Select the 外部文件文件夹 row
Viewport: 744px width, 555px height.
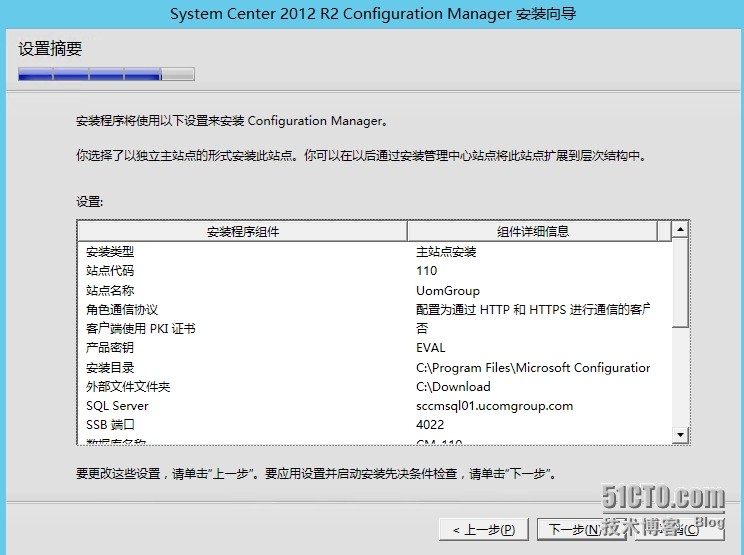(375, 387)
